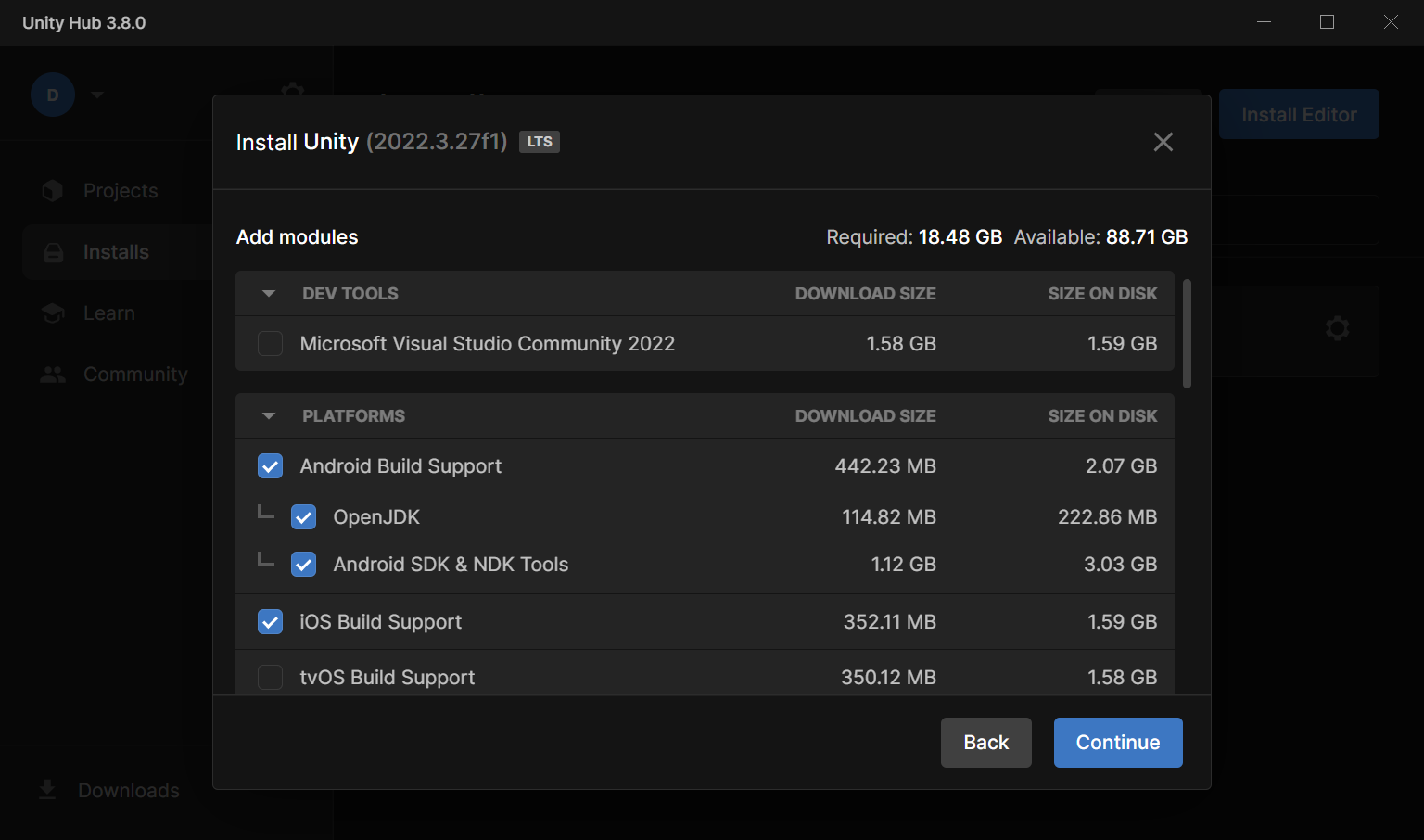The width and height of the screenshot is (1424, 840).
Task: Open the Projects section
Action: pos(121,191)
